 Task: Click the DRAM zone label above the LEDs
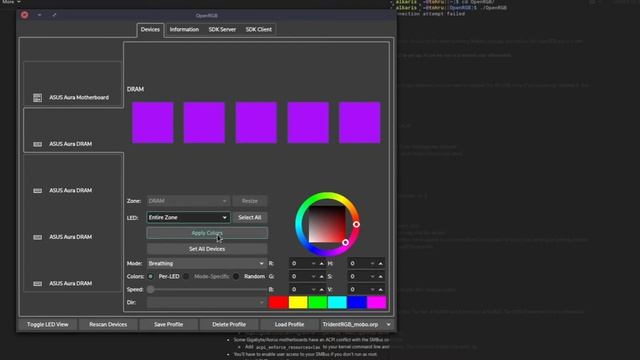click(x=135, y=89)
